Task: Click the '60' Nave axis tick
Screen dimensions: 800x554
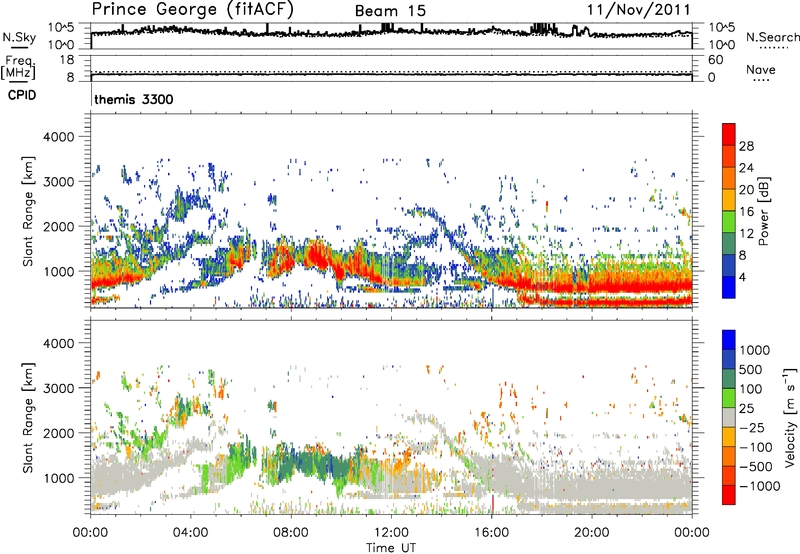Action: tap(715, 60)
